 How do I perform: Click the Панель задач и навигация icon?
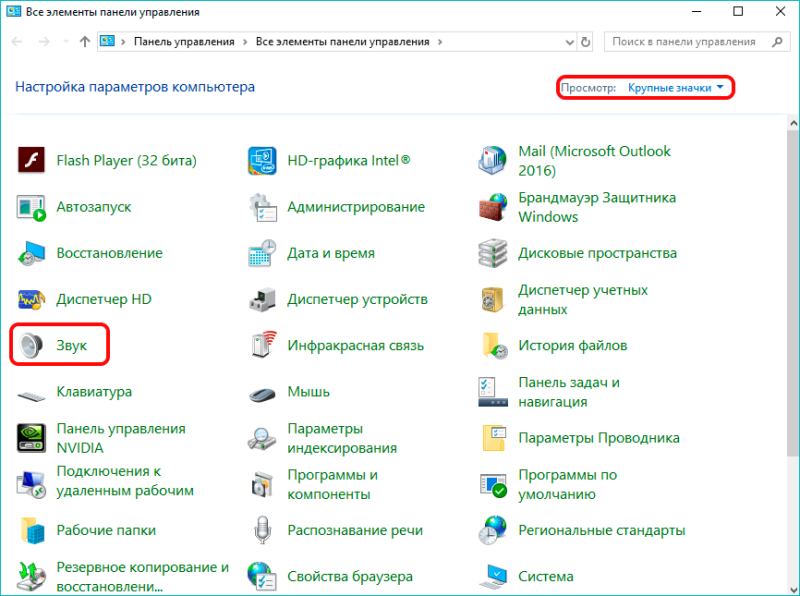pos(493,392)
